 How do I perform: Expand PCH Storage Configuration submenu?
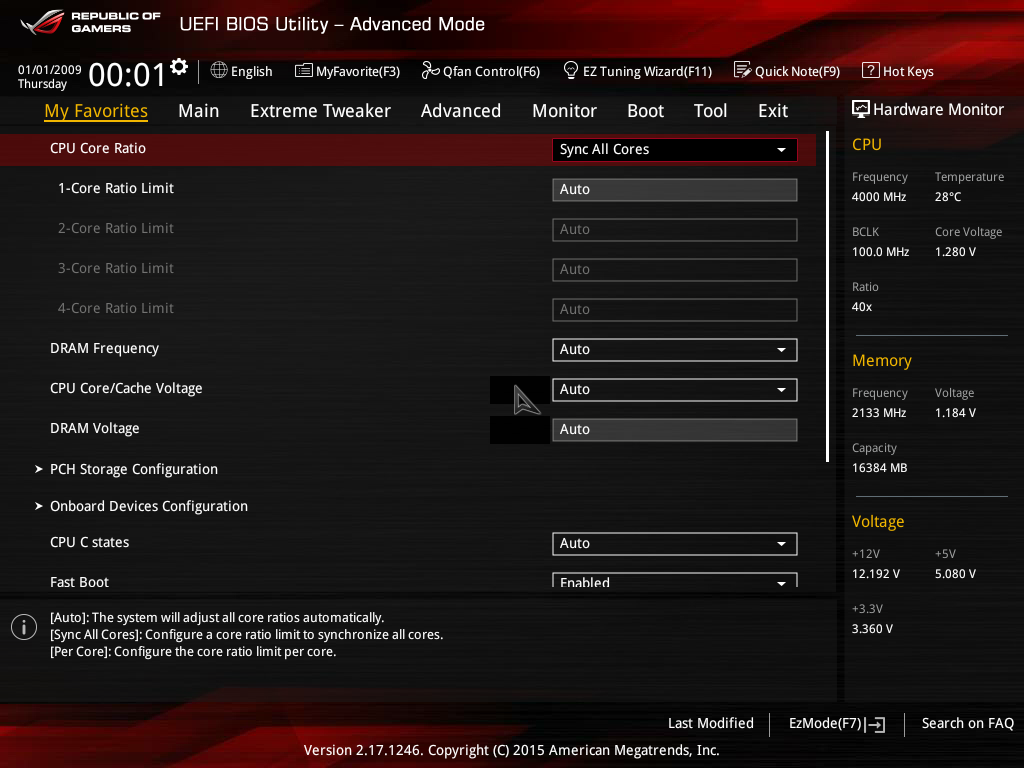point(134,469)
